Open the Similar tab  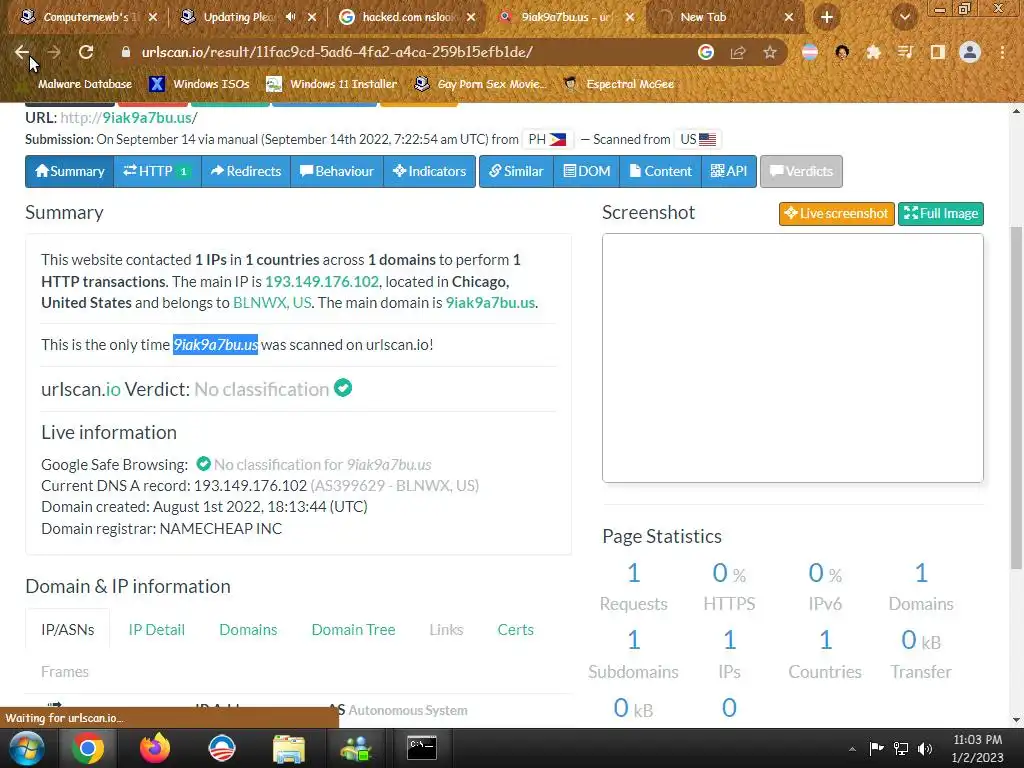click(x=517, y=171)
